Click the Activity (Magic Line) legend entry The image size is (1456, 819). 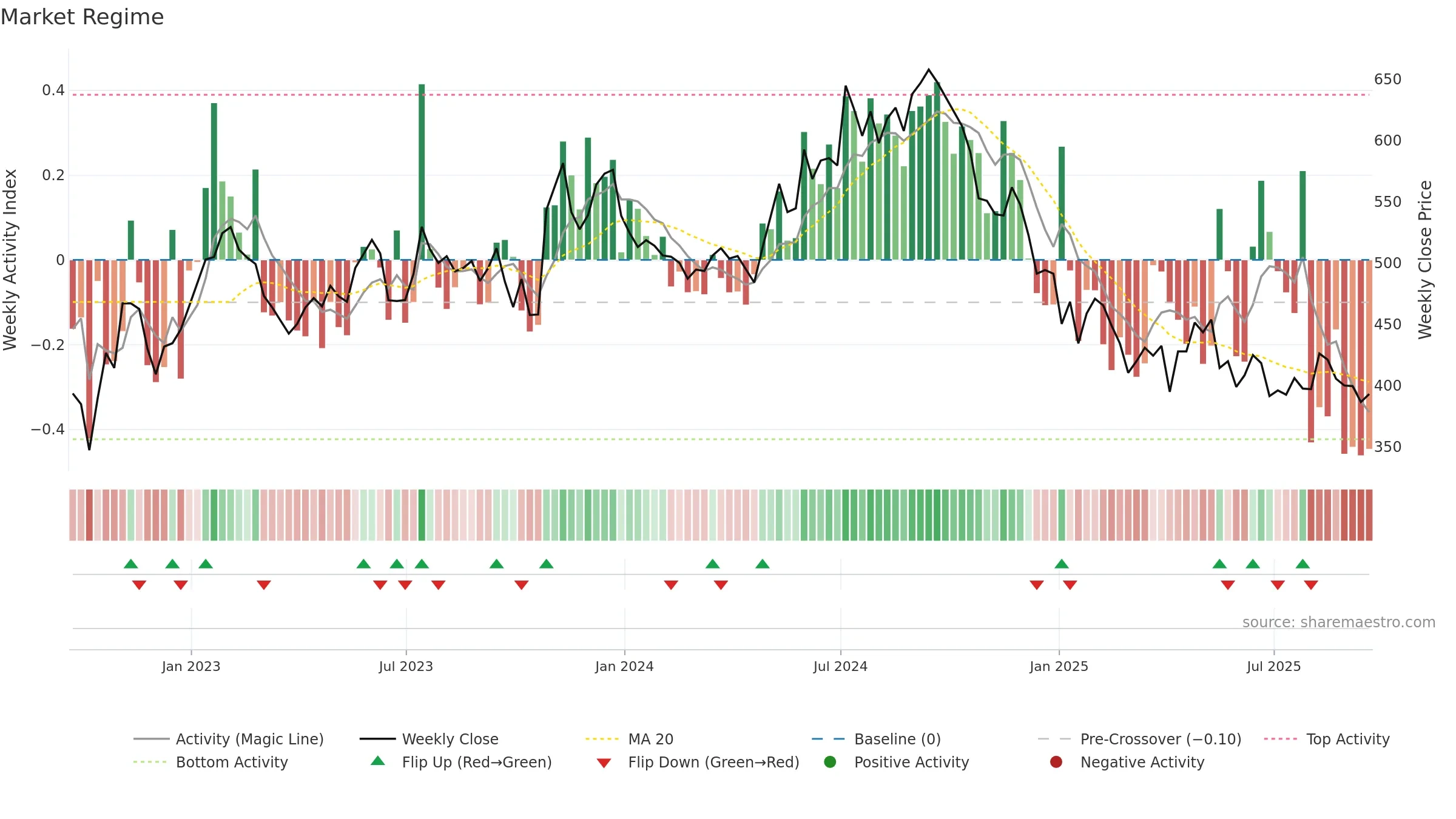229,739
